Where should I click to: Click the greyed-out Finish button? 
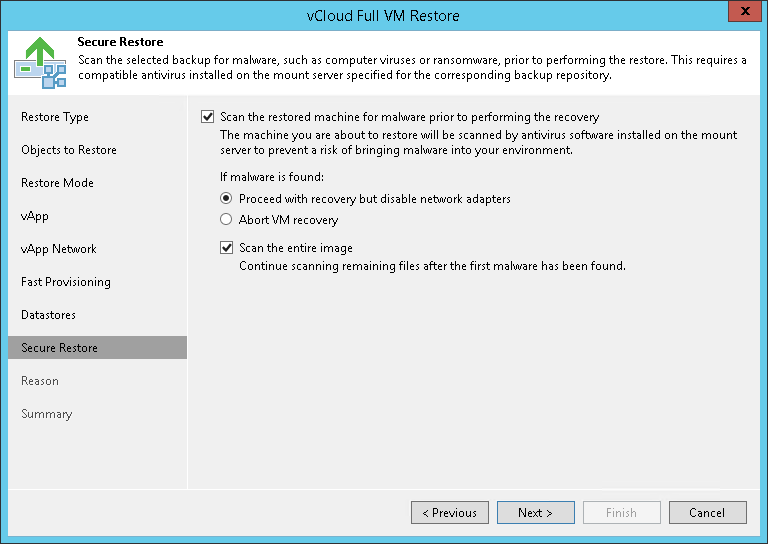[621, 513]
